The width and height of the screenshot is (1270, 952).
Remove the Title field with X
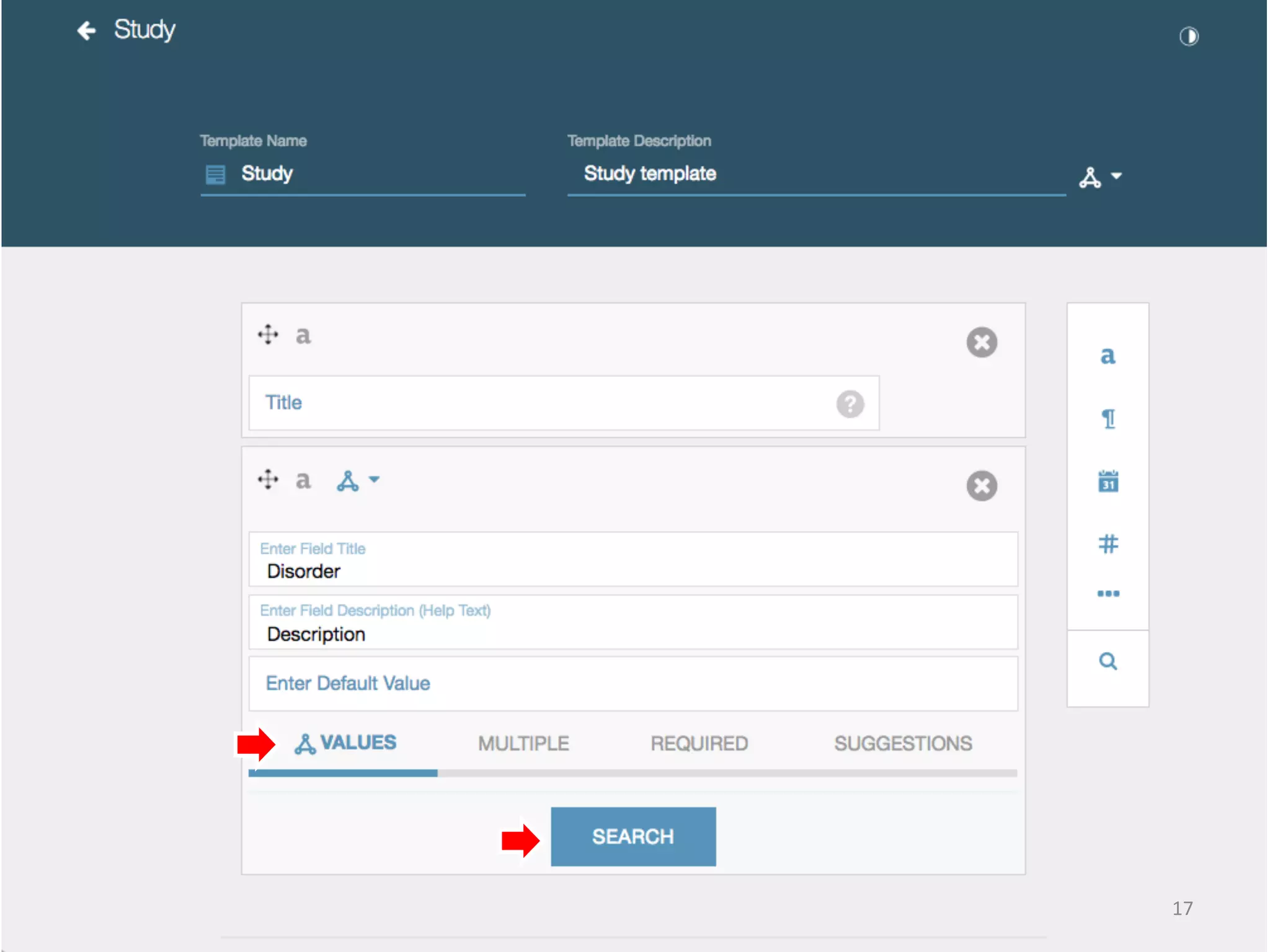(981, 342)
